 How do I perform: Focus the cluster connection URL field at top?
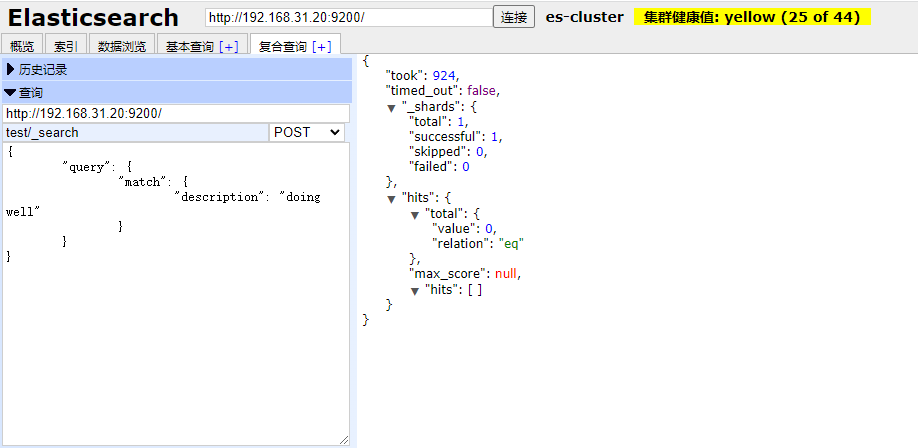[x=348, y=17]
